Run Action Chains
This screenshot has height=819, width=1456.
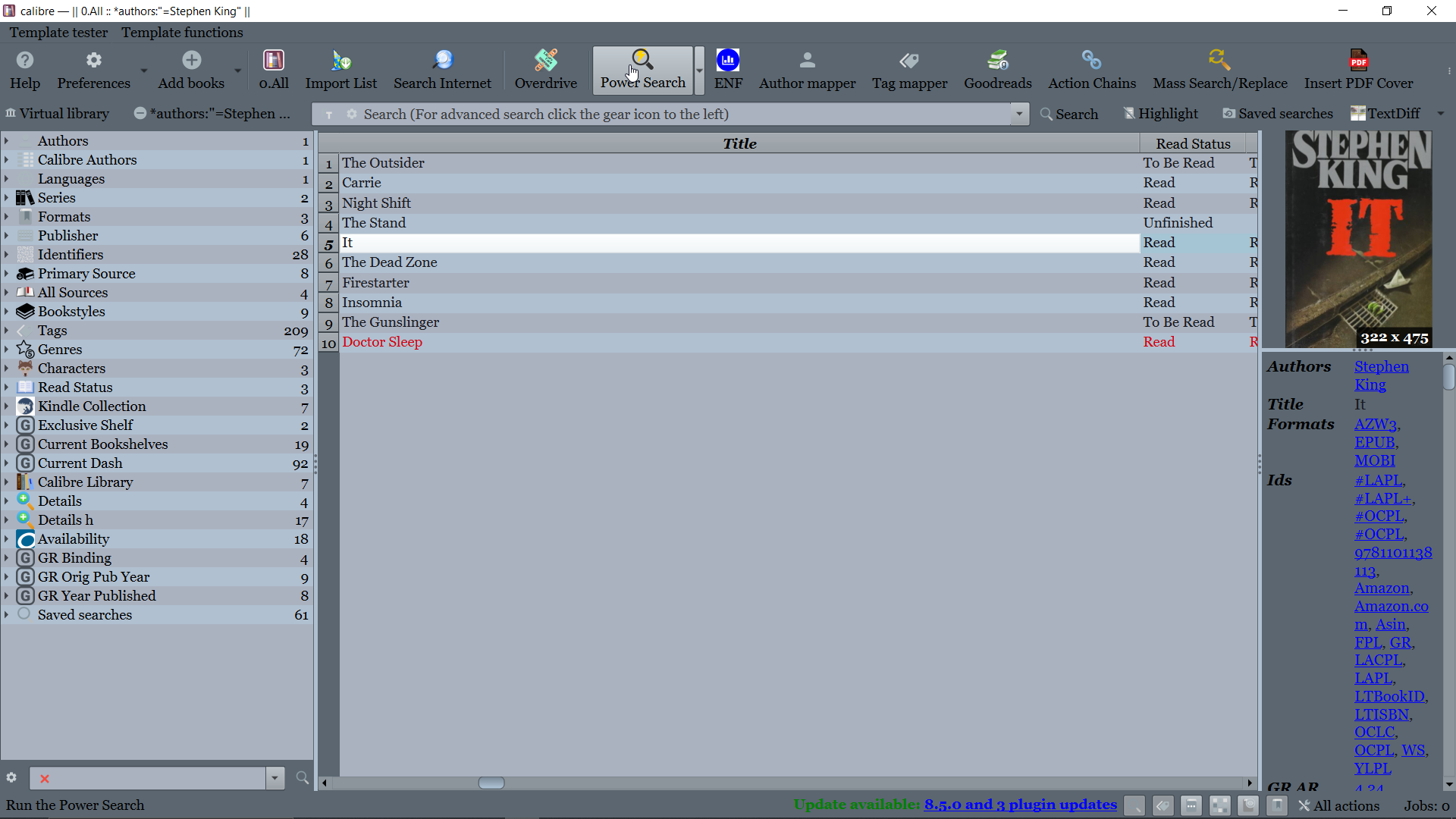(x=1091, y=70)
